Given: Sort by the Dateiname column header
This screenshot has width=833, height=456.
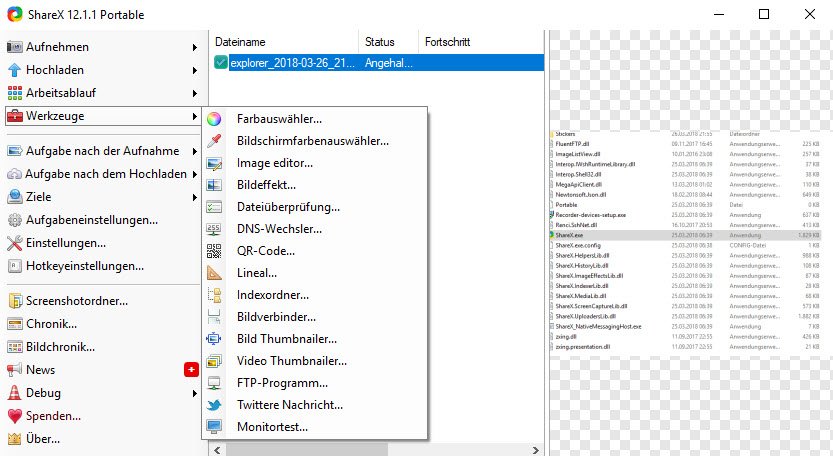Looking at the screenshot, I should (284, 42).
